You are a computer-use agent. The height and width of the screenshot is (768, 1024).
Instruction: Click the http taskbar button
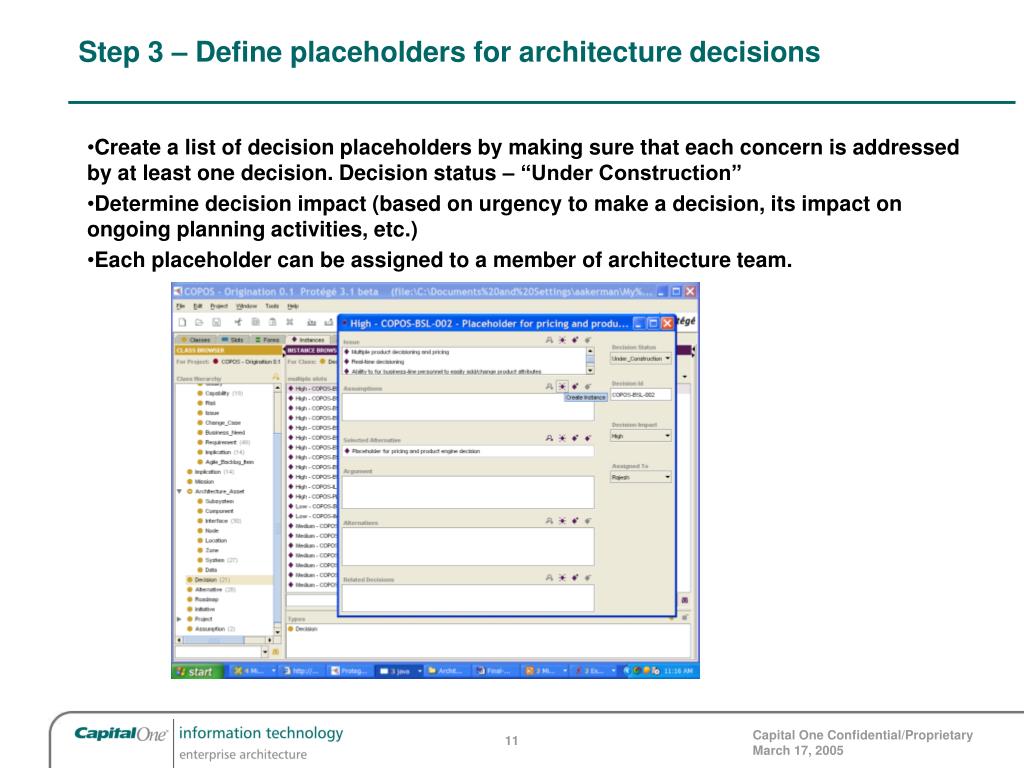click(302, 671)
